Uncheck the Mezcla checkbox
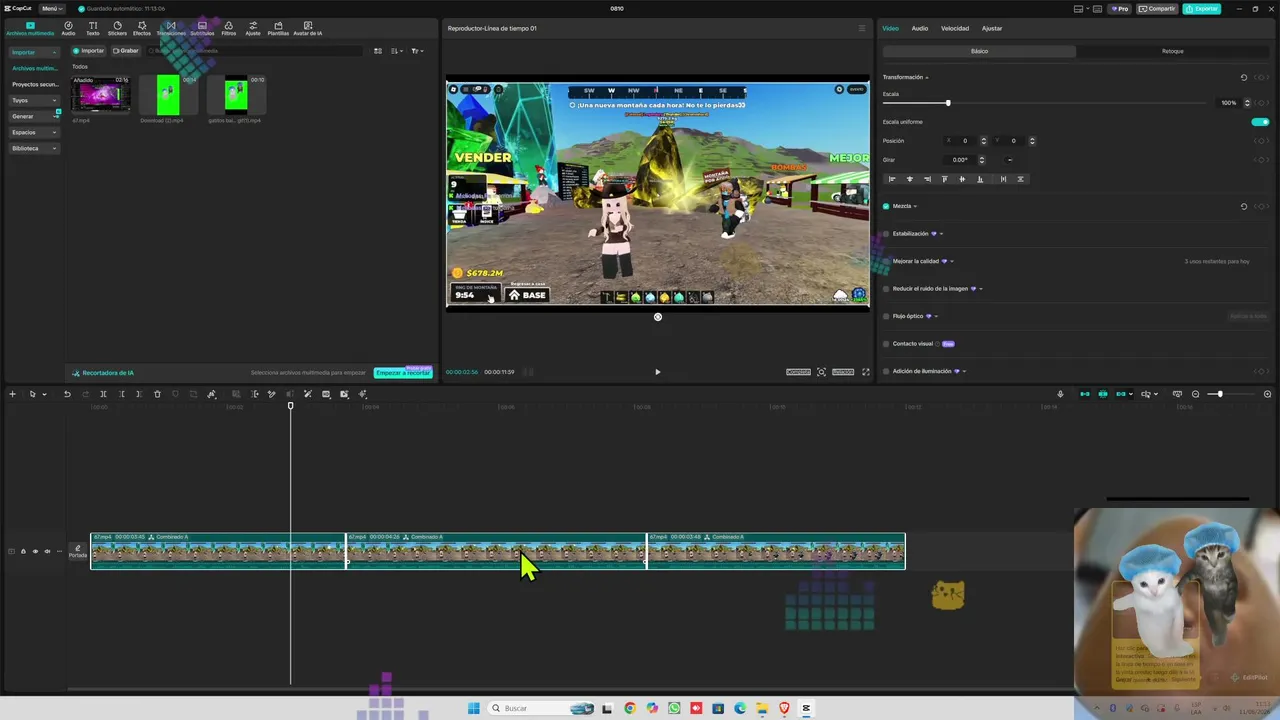This screenshot has height=720, width=1280. coord(886,206)
